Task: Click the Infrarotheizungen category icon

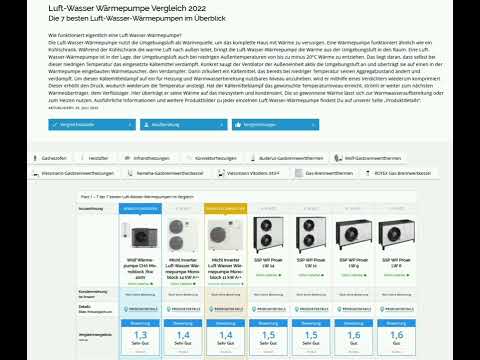Action: [127, 158]
